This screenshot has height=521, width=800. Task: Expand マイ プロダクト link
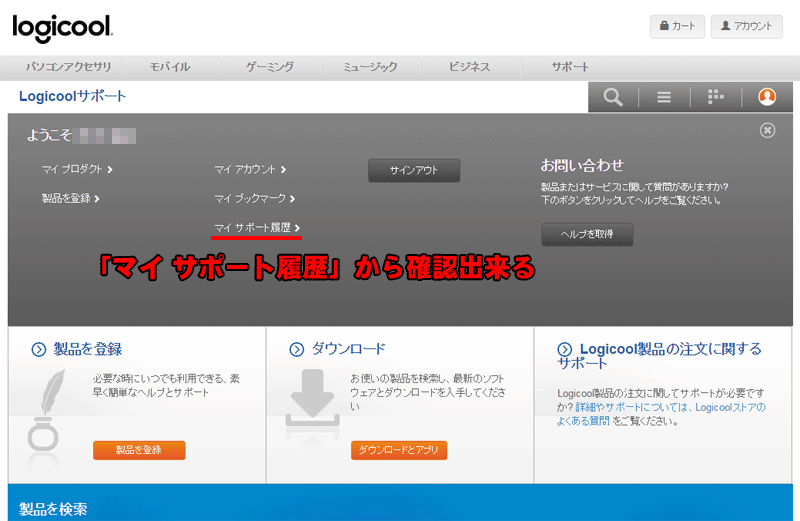click(x=77, y=170)
